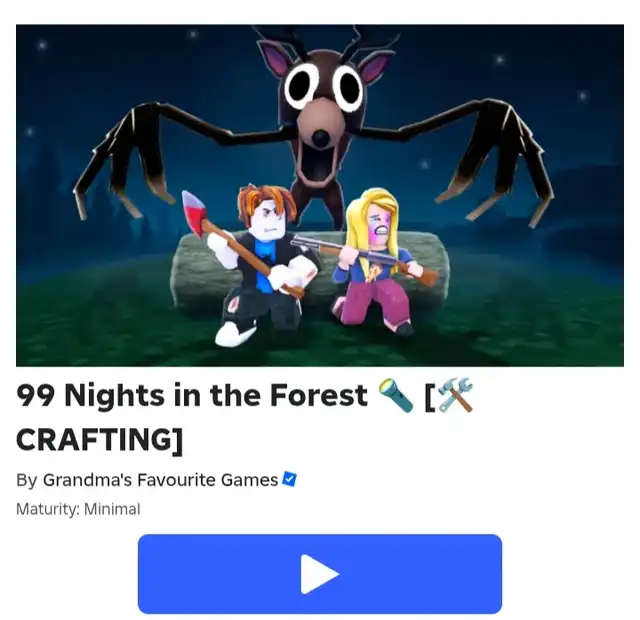Click the Maturity: Minimal label

tap(78, 509)
